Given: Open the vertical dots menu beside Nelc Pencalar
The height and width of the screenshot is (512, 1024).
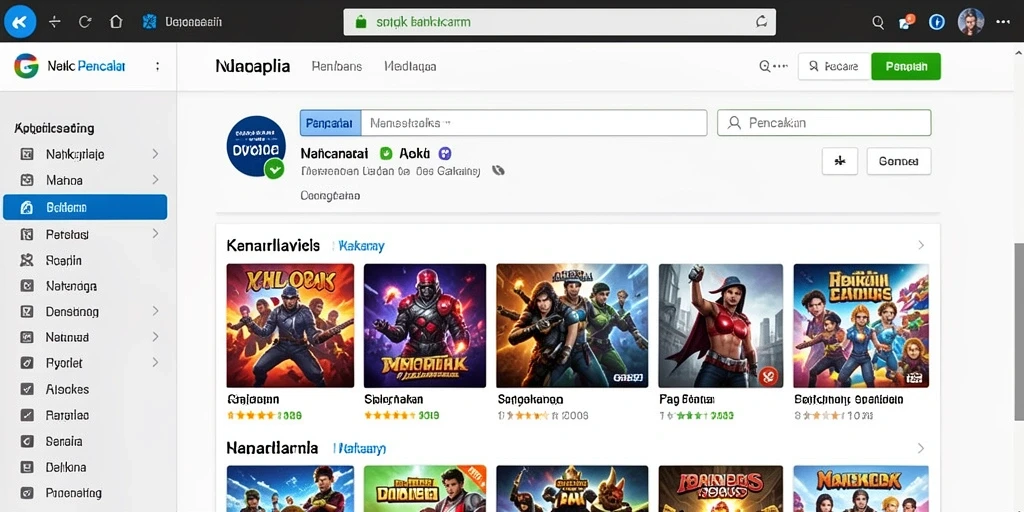Looking at the screenshot, I should point(157,66).
